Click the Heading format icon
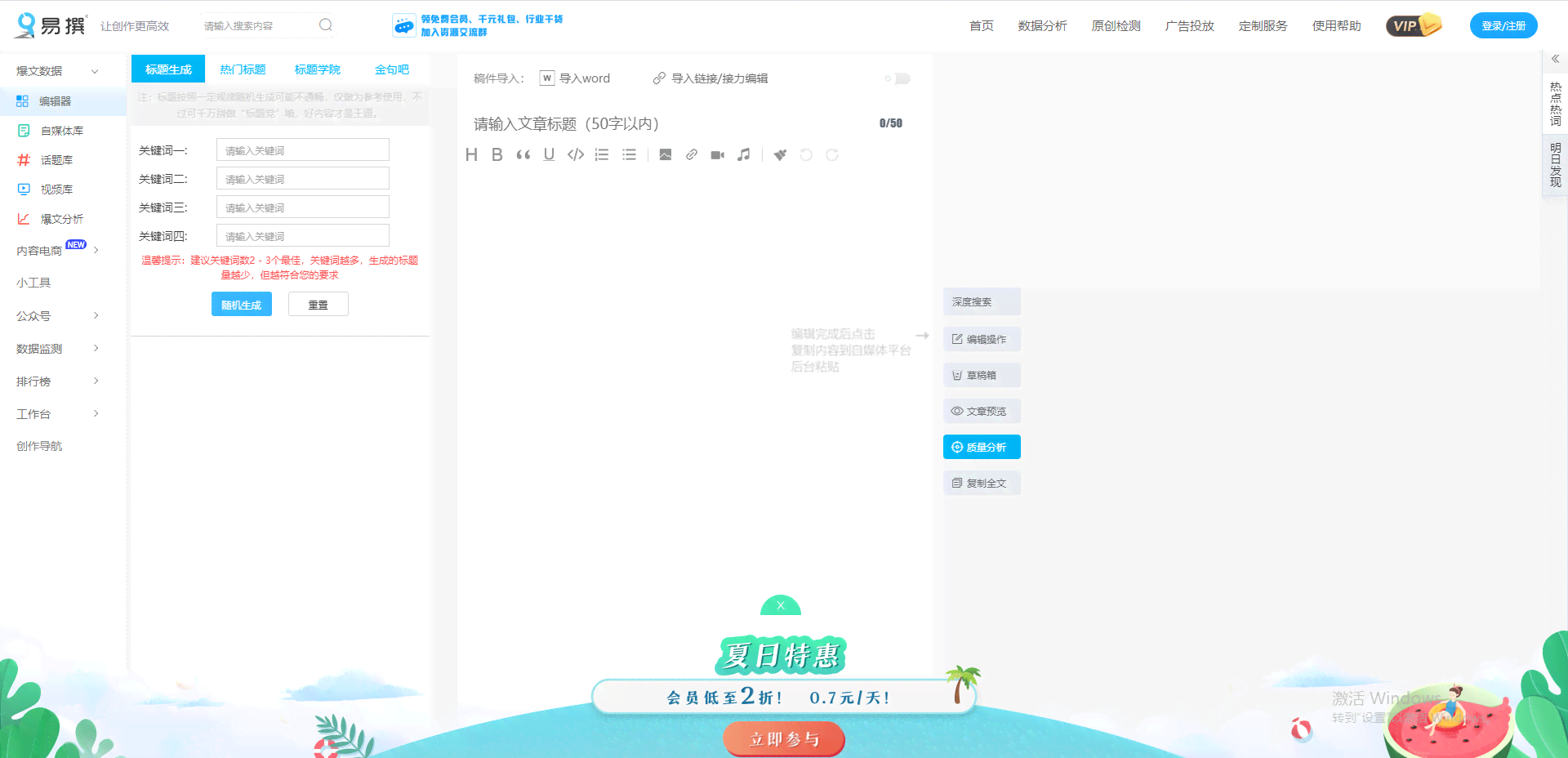Screen dimensions: 1568x758 tap(471, 154)
